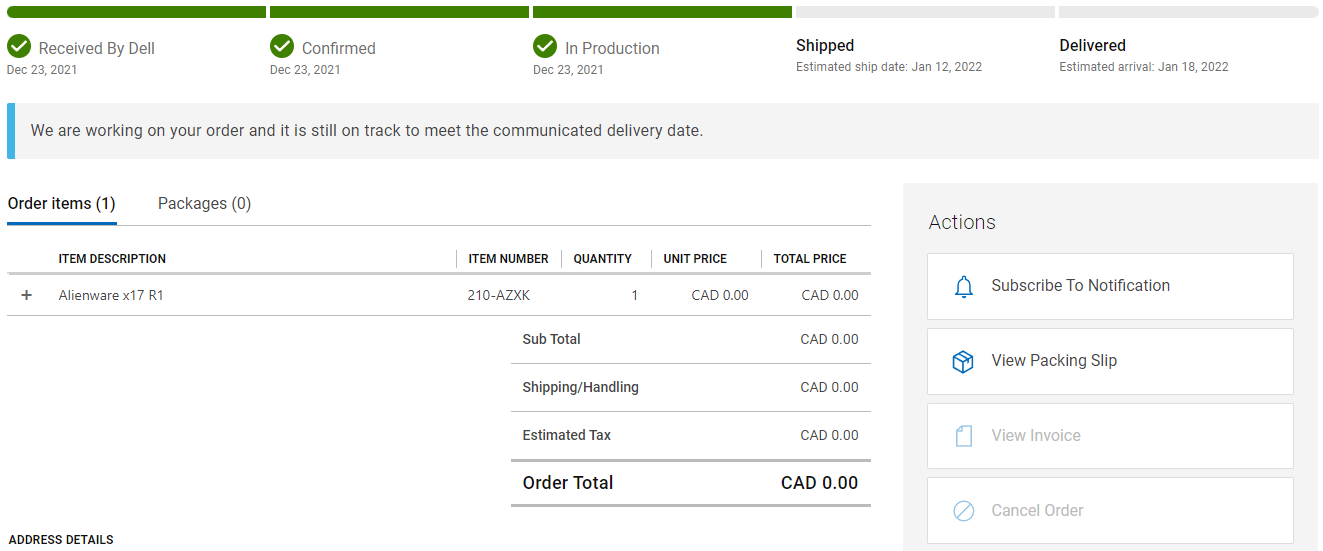Screen dimensions: 1323x551
Task: Open Subscribe To Notification action
Action: pos(1110,286)
